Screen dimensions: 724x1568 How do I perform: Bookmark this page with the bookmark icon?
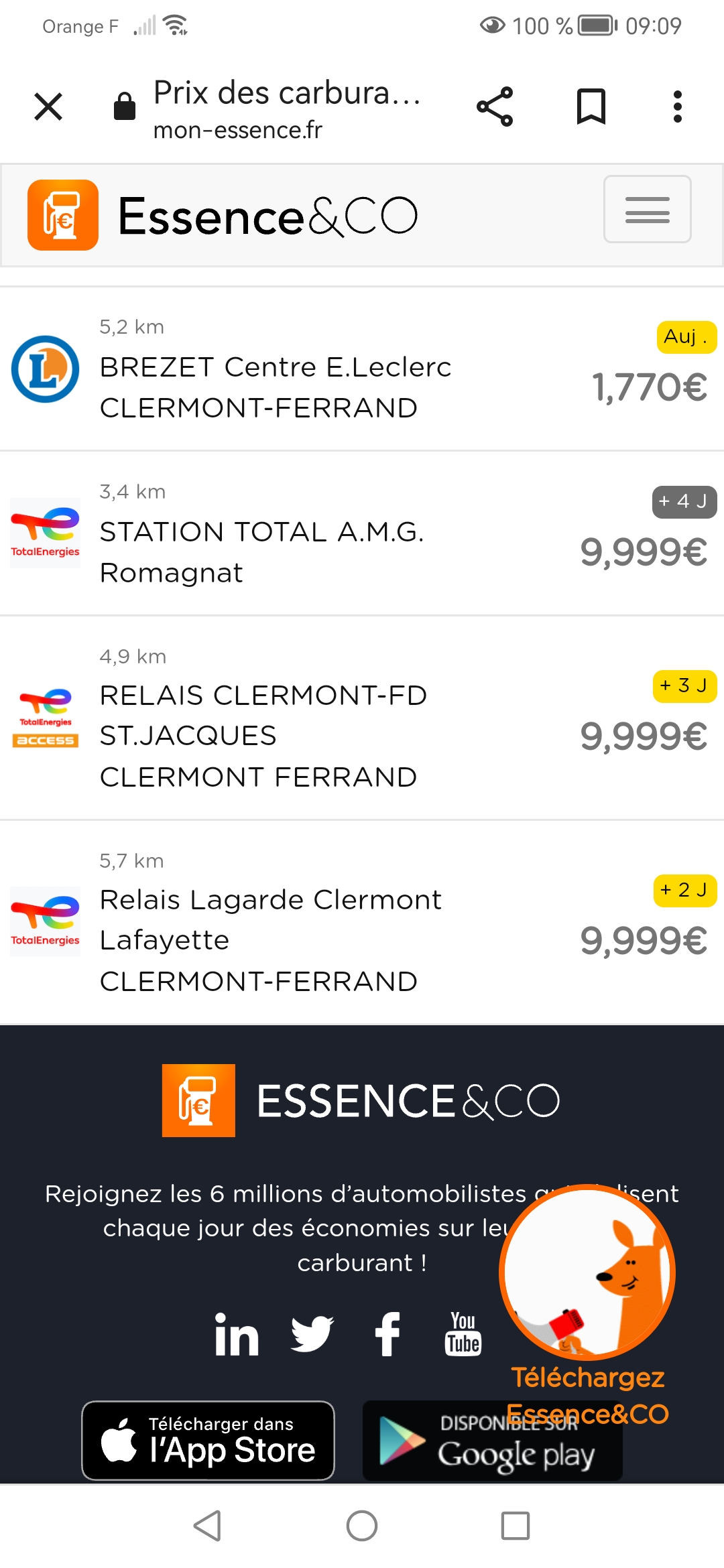tap(591, 107)
